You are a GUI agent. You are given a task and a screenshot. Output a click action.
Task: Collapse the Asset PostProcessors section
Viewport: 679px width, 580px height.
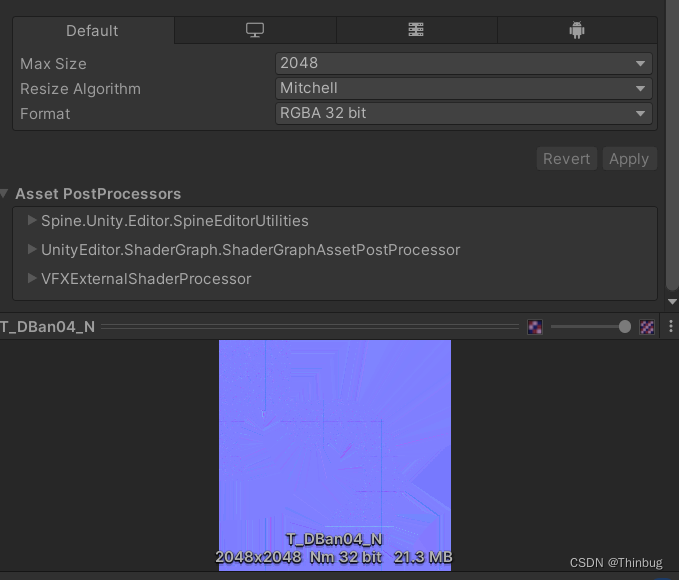click(x=4, y=193)
